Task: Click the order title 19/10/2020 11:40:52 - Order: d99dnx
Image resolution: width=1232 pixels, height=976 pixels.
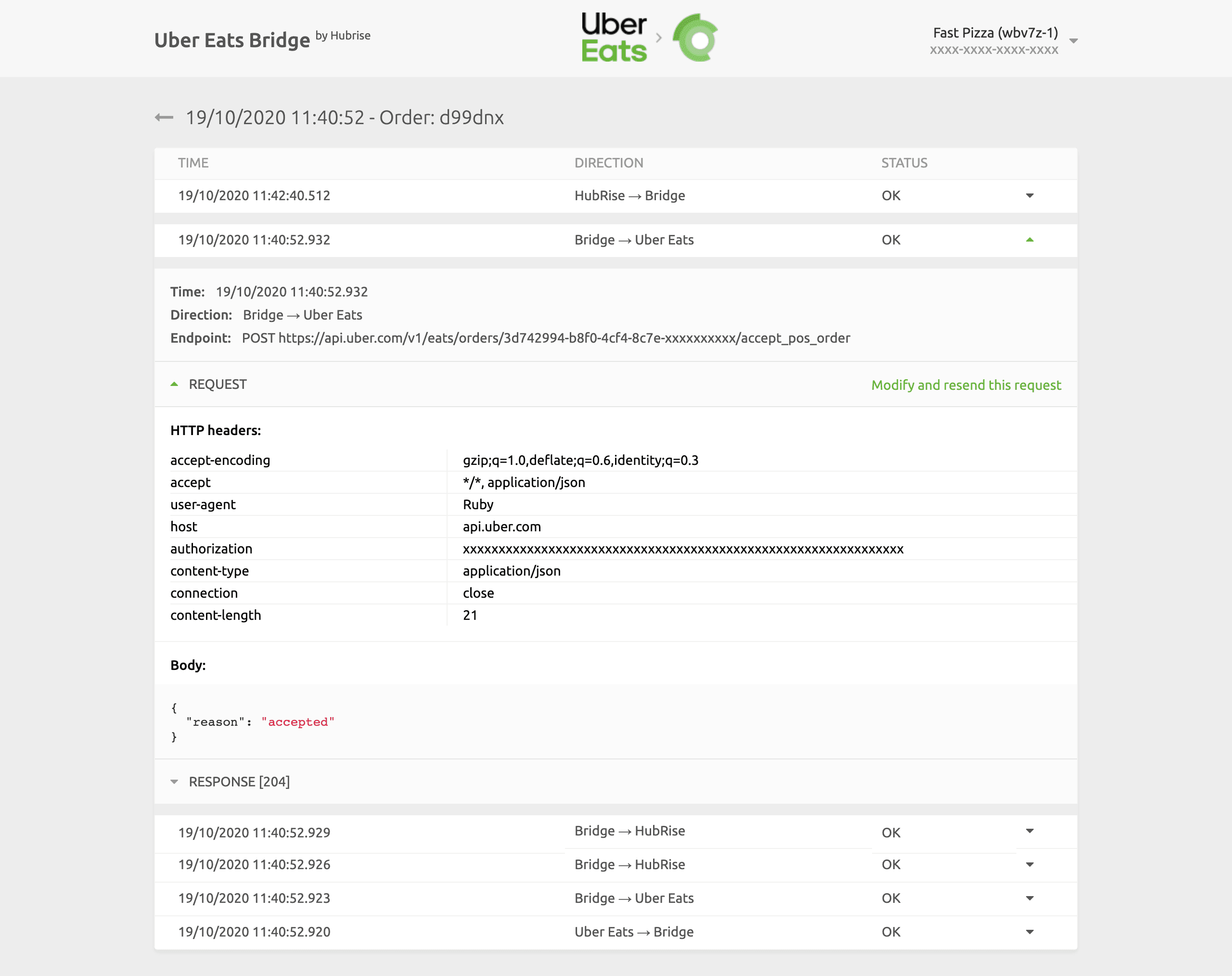Action: pos(345,118)
